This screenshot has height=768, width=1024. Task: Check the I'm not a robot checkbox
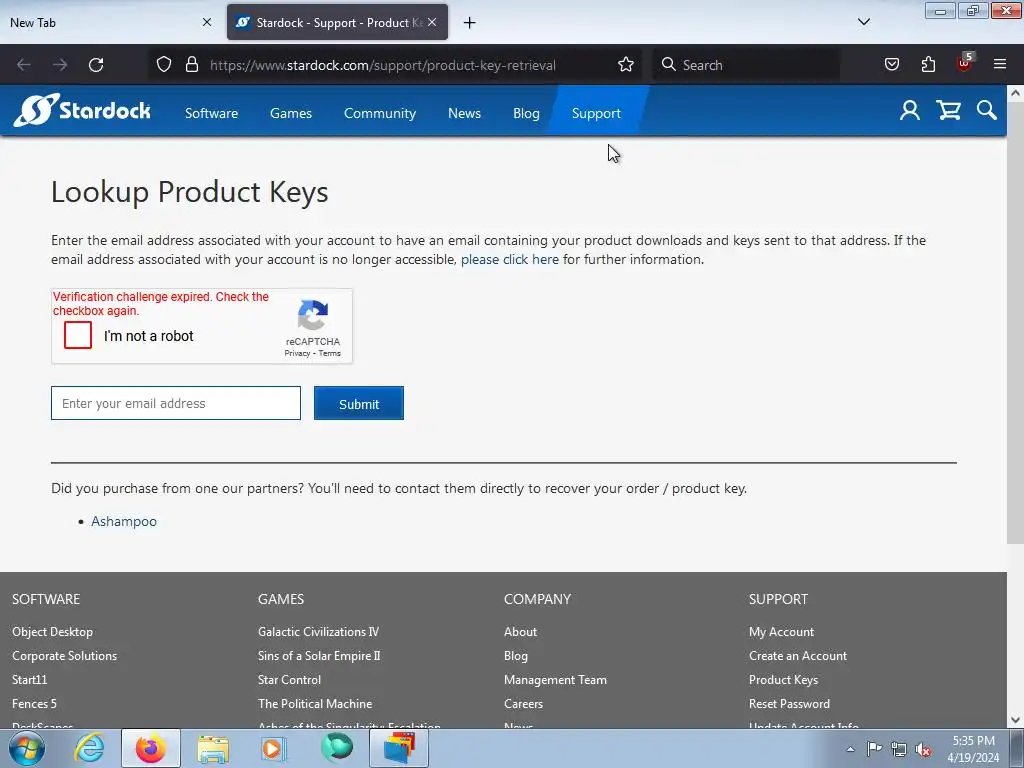click(x=78, y=336)
